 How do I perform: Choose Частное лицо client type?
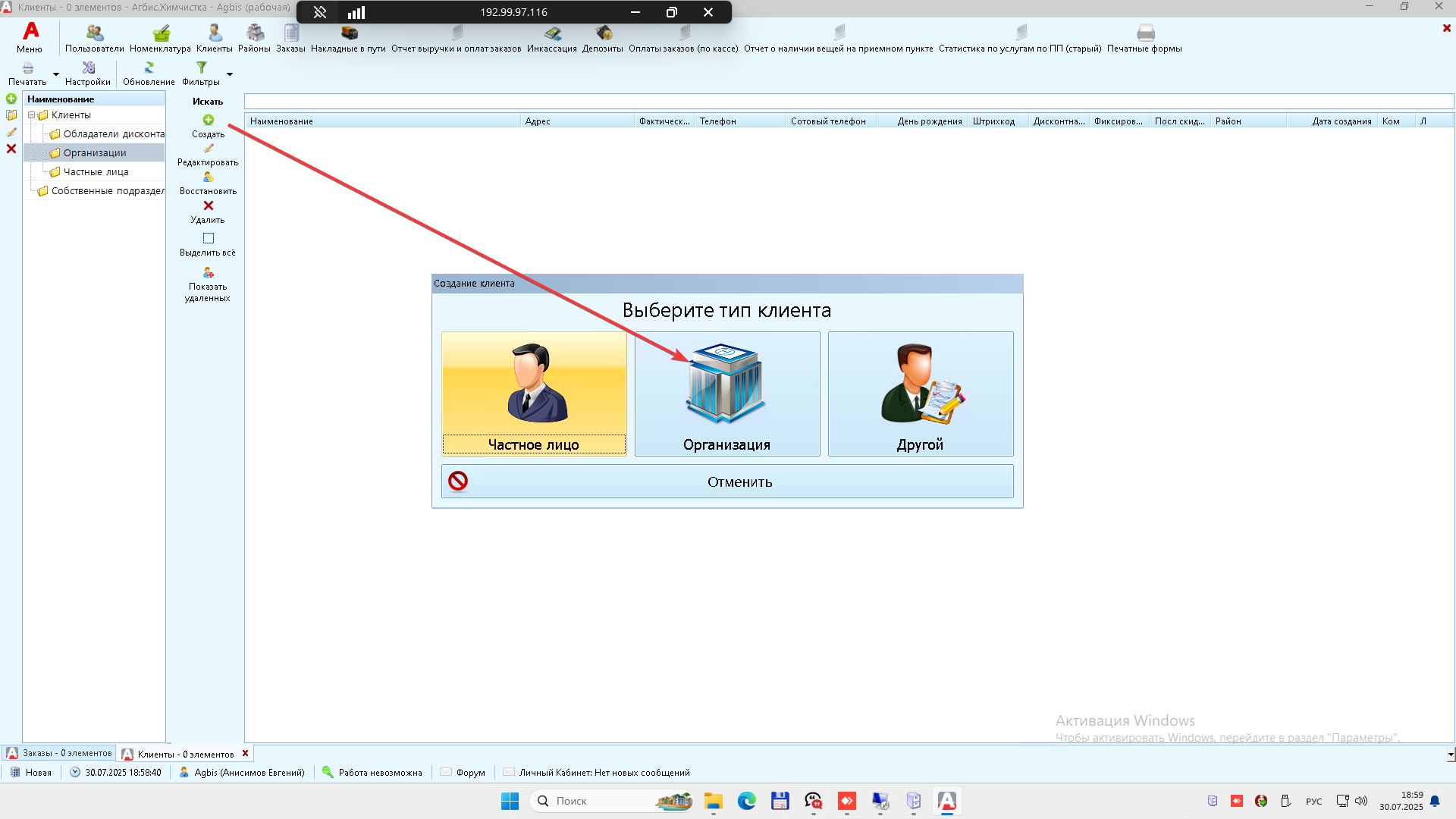534,394
